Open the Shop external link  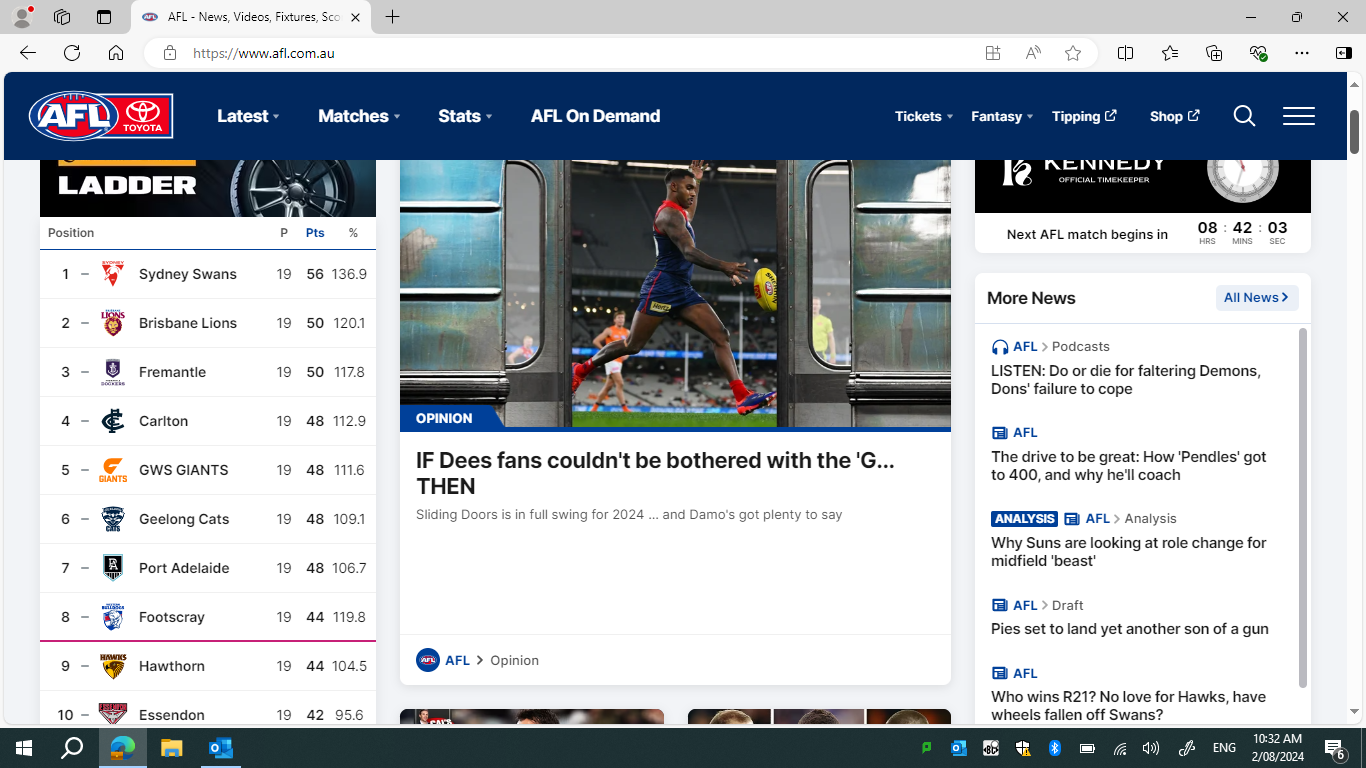click(x=1174, y=116)
